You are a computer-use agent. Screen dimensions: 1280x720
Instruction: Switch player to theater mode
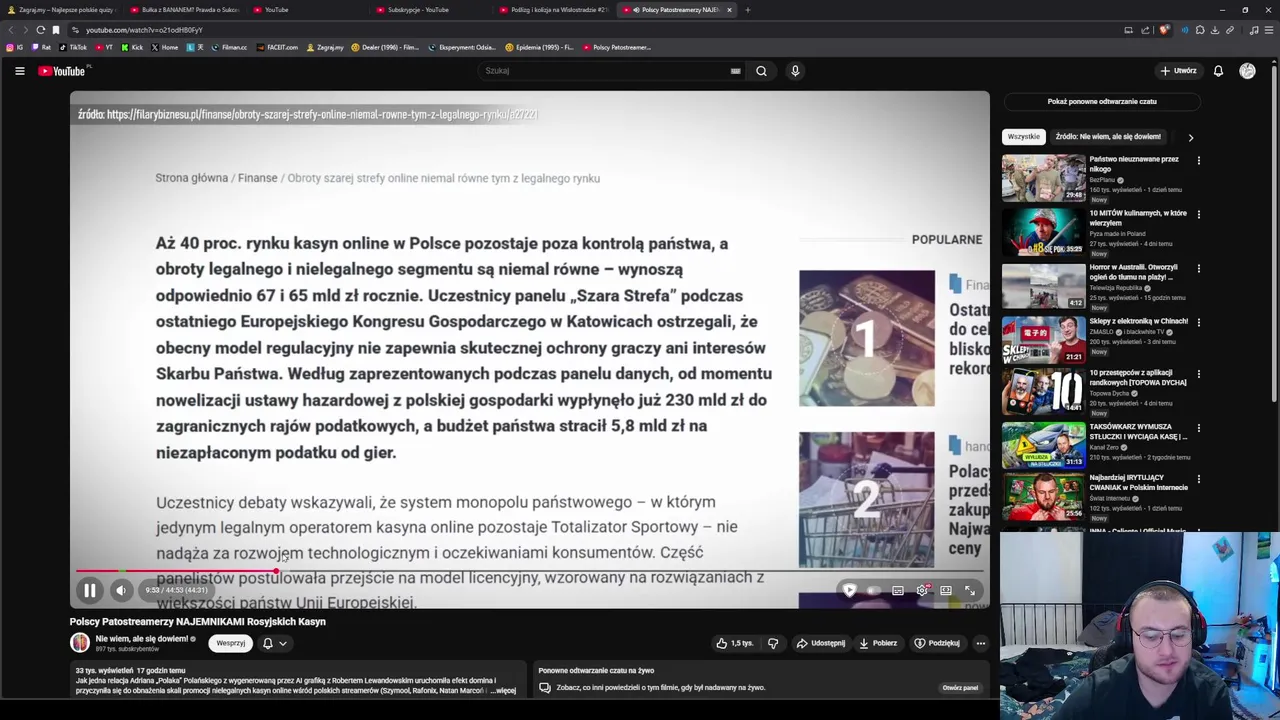click(x=946, y=591)
